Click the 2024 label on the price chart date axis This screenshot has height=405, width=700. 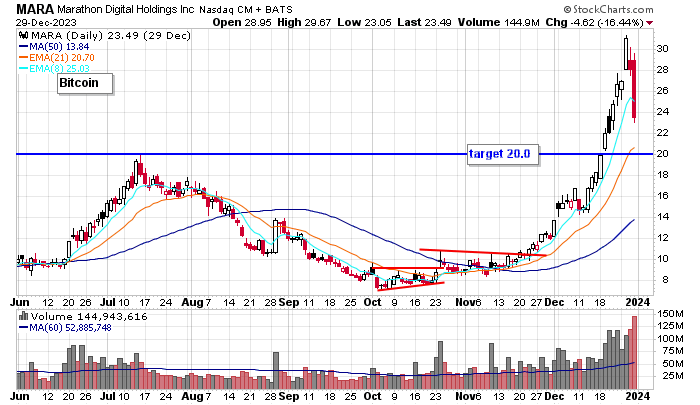coord(638,302)
